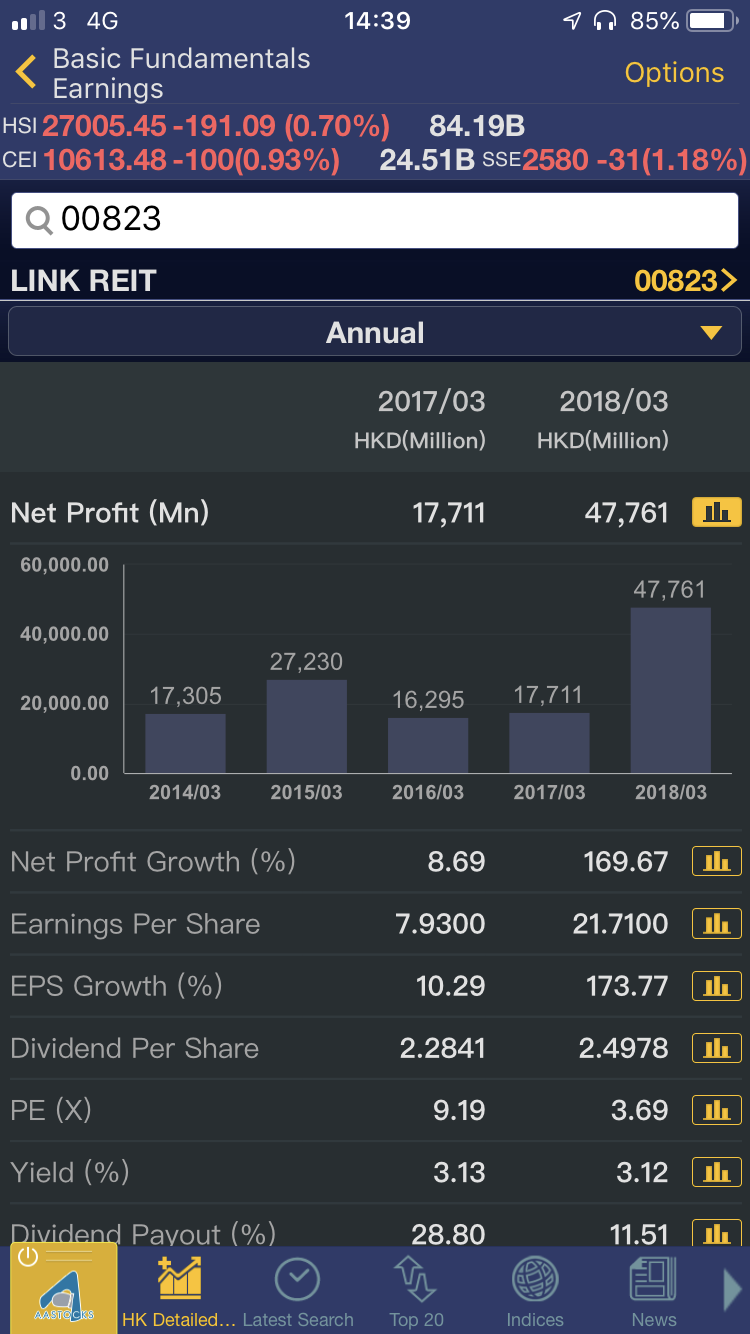The image size is (750, 1334).
Task: Tap the 2015/03 bar labeled 27,230
Action: coord(306,726)
